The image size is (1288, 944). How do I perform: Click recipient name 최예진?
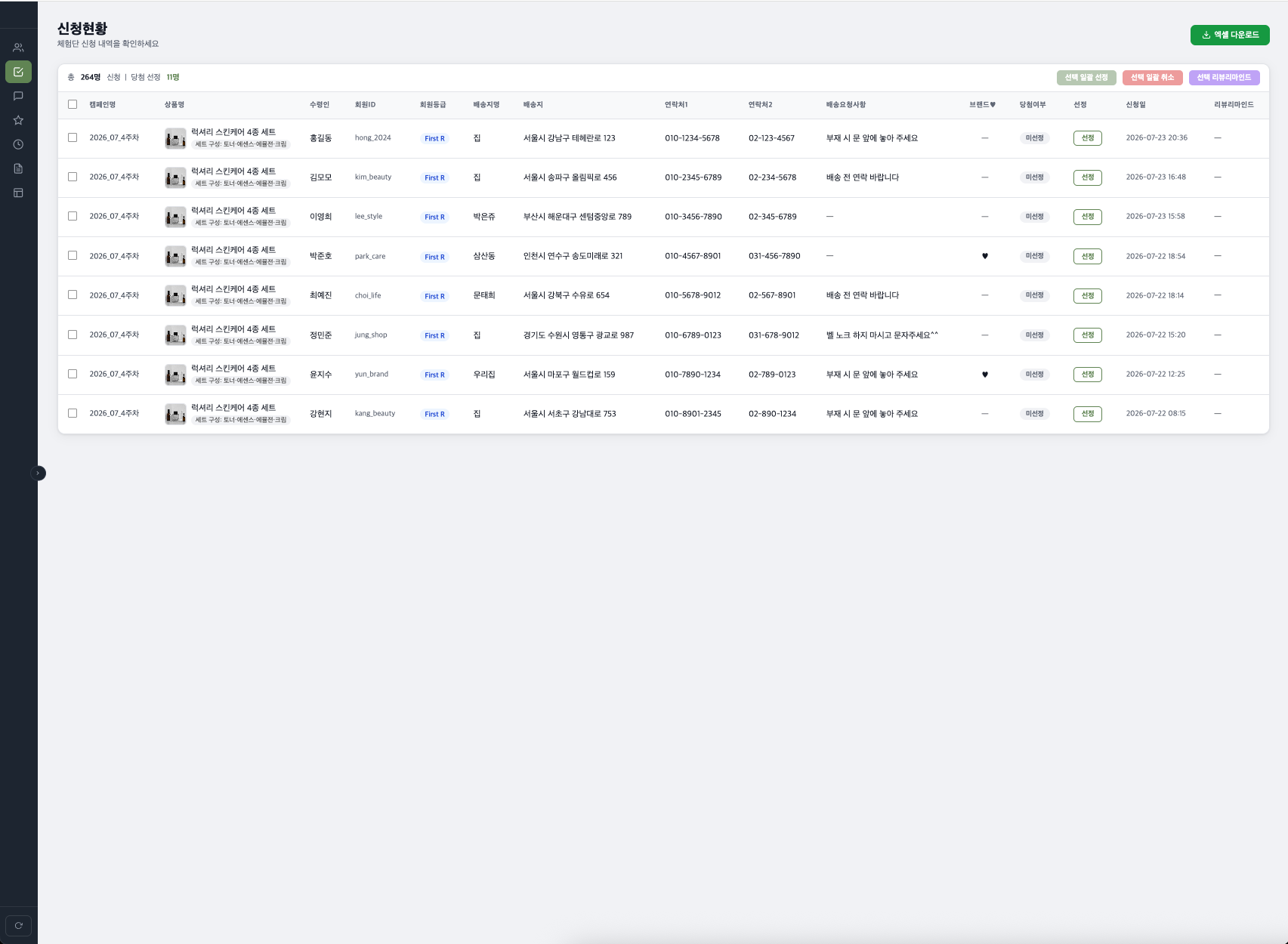click(320, 295)
